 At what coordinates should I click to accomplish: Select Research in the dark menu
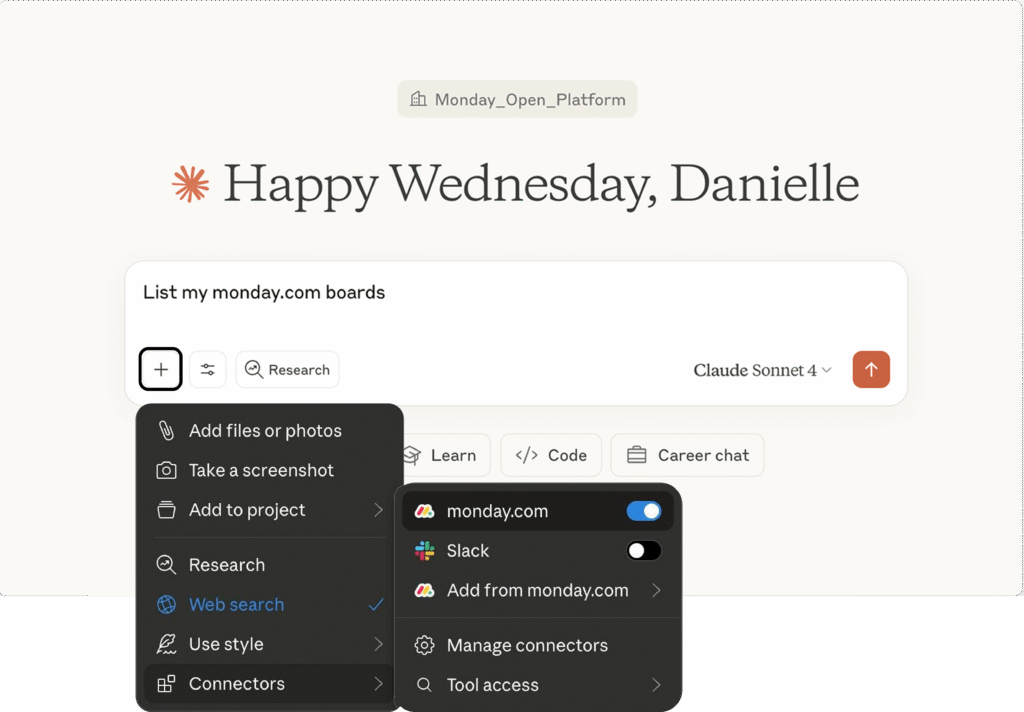coord(269,565)
